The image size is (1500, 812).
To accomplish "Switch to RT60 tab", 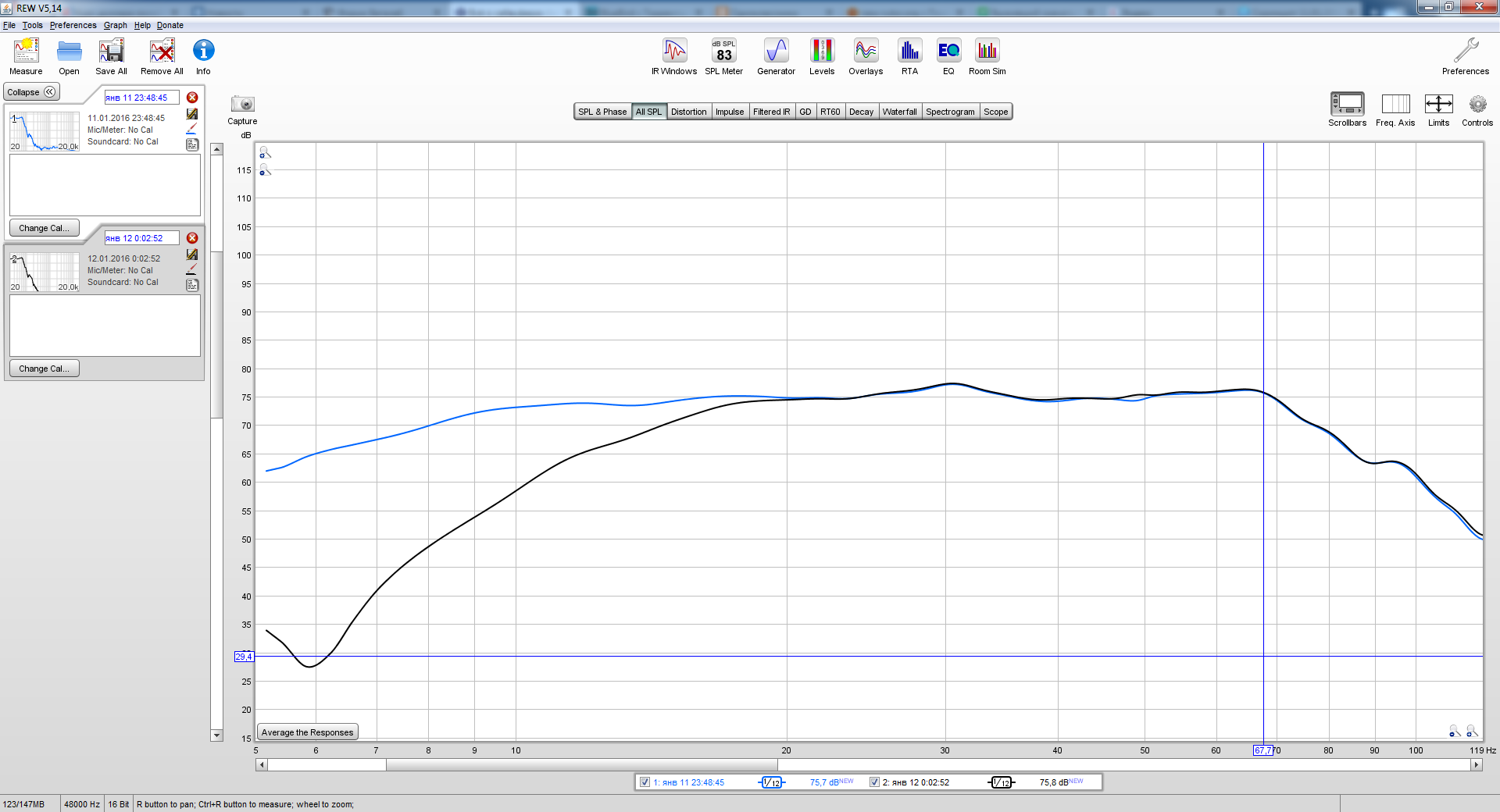I will [830, 112].
